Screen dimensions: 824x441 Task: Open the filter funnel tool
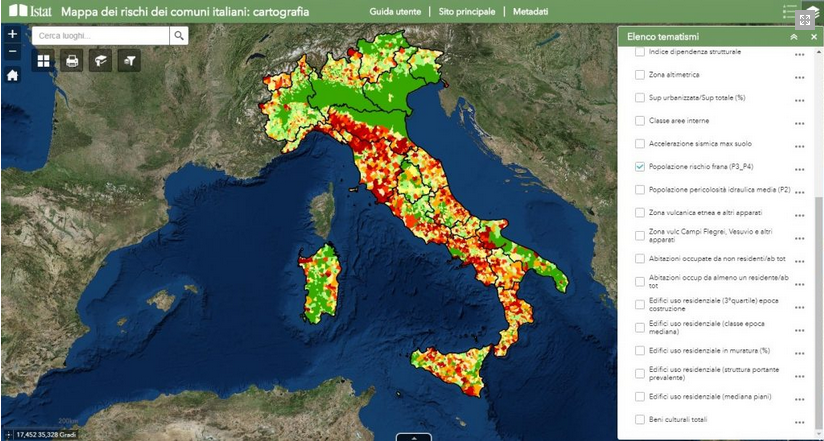pos(128,61)
